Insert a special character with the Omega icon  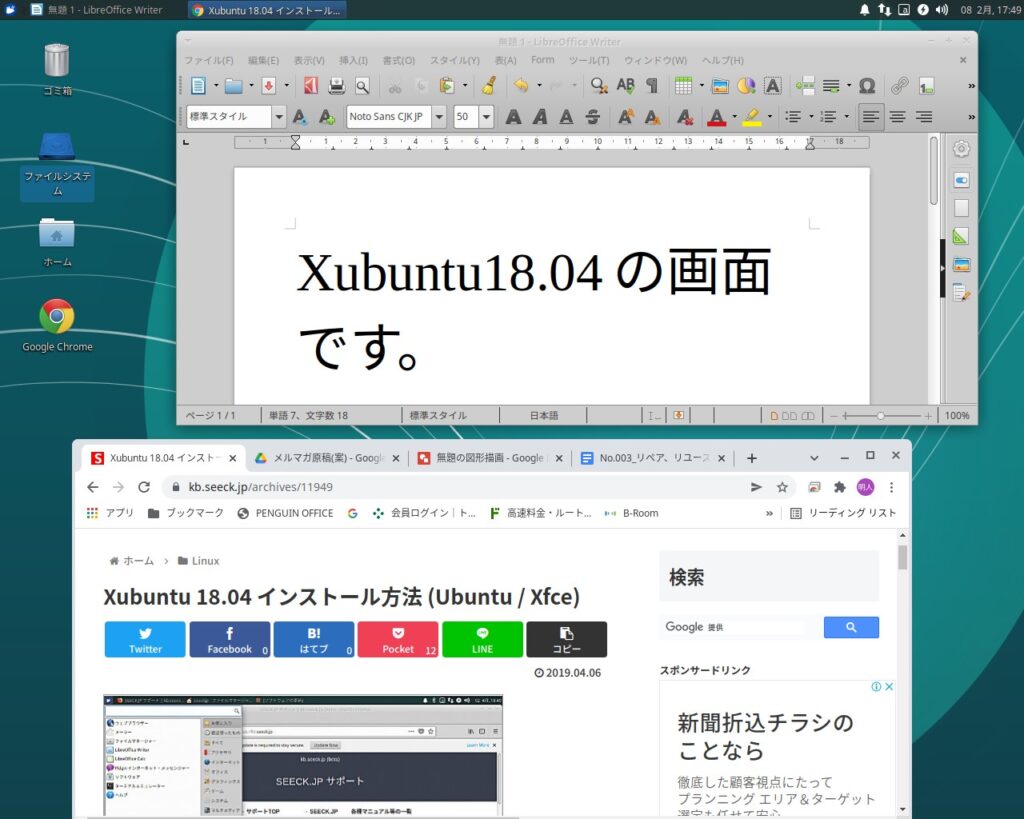tap(867, 86)
